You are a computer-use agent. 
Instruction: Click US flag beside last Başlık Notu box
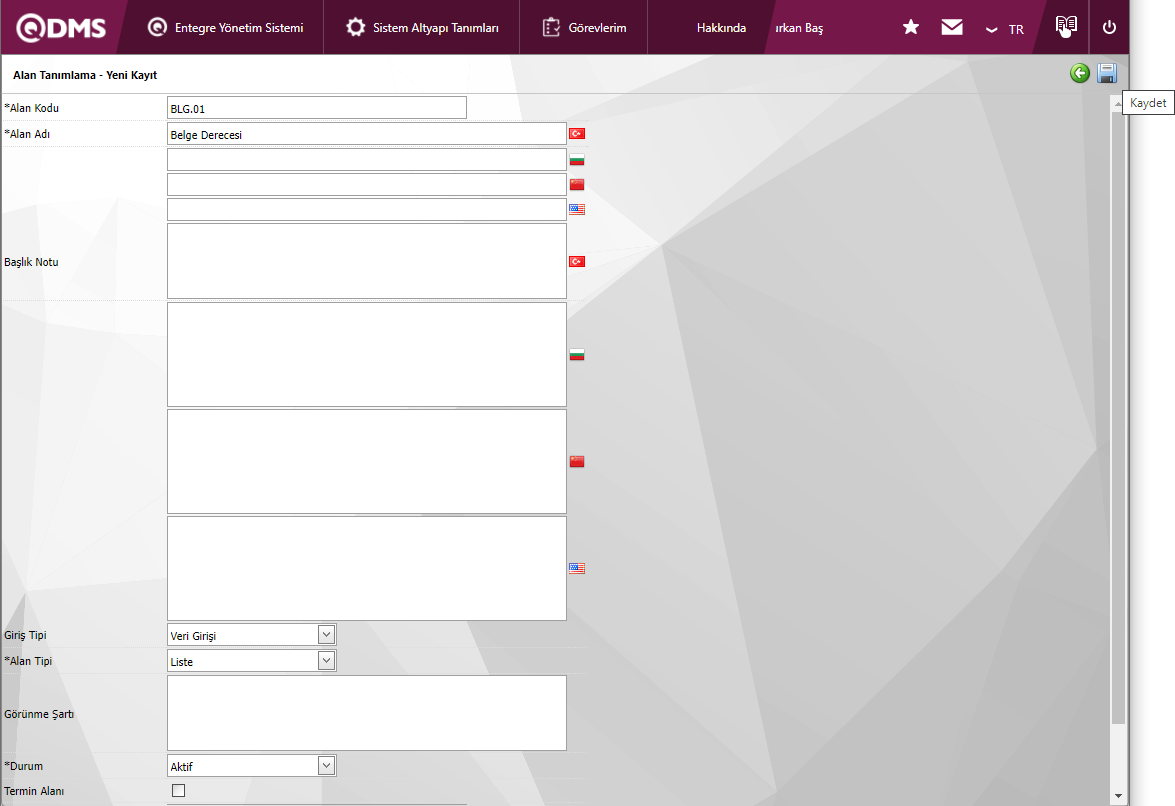click(x=577, y=568)
